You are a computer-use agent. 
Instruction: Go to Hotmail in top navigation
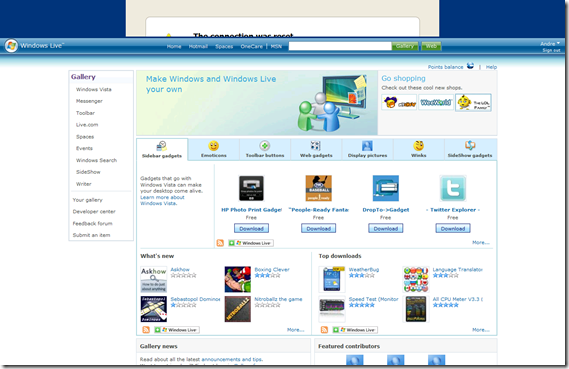pyautogui.click(x=198, y=46)
